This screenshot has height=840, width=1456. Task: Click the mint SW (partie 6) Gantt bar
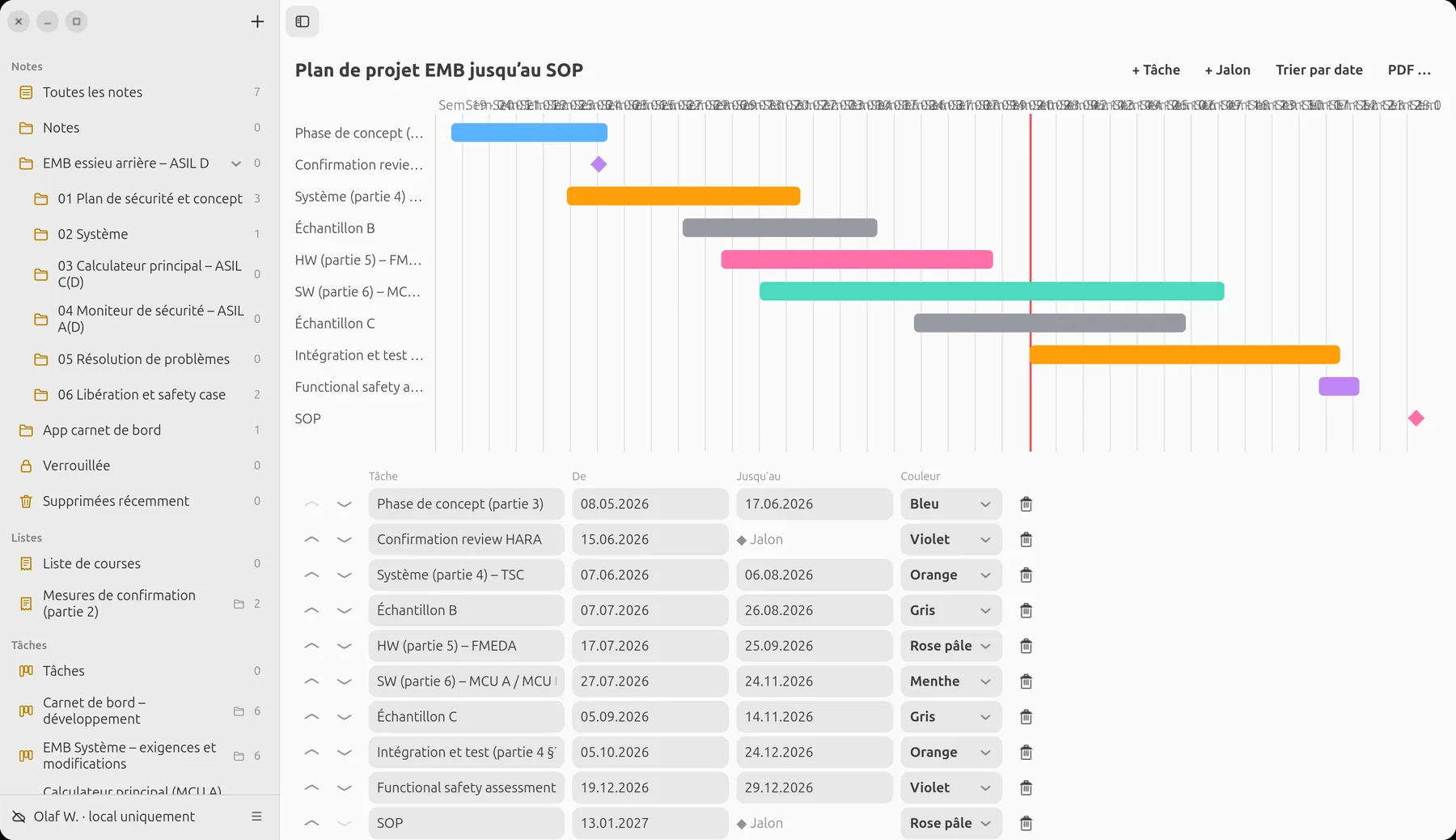(992, 291)
